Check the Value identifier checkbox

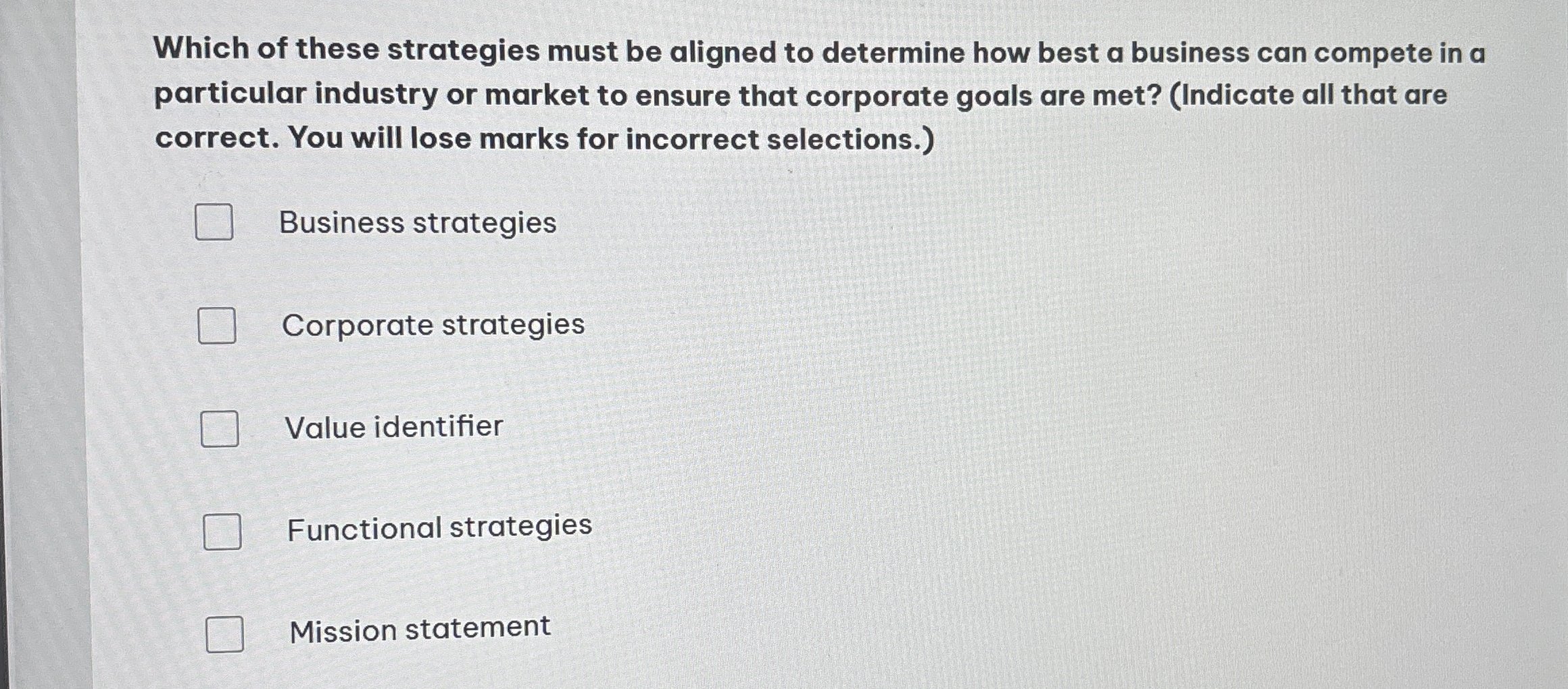221,427
